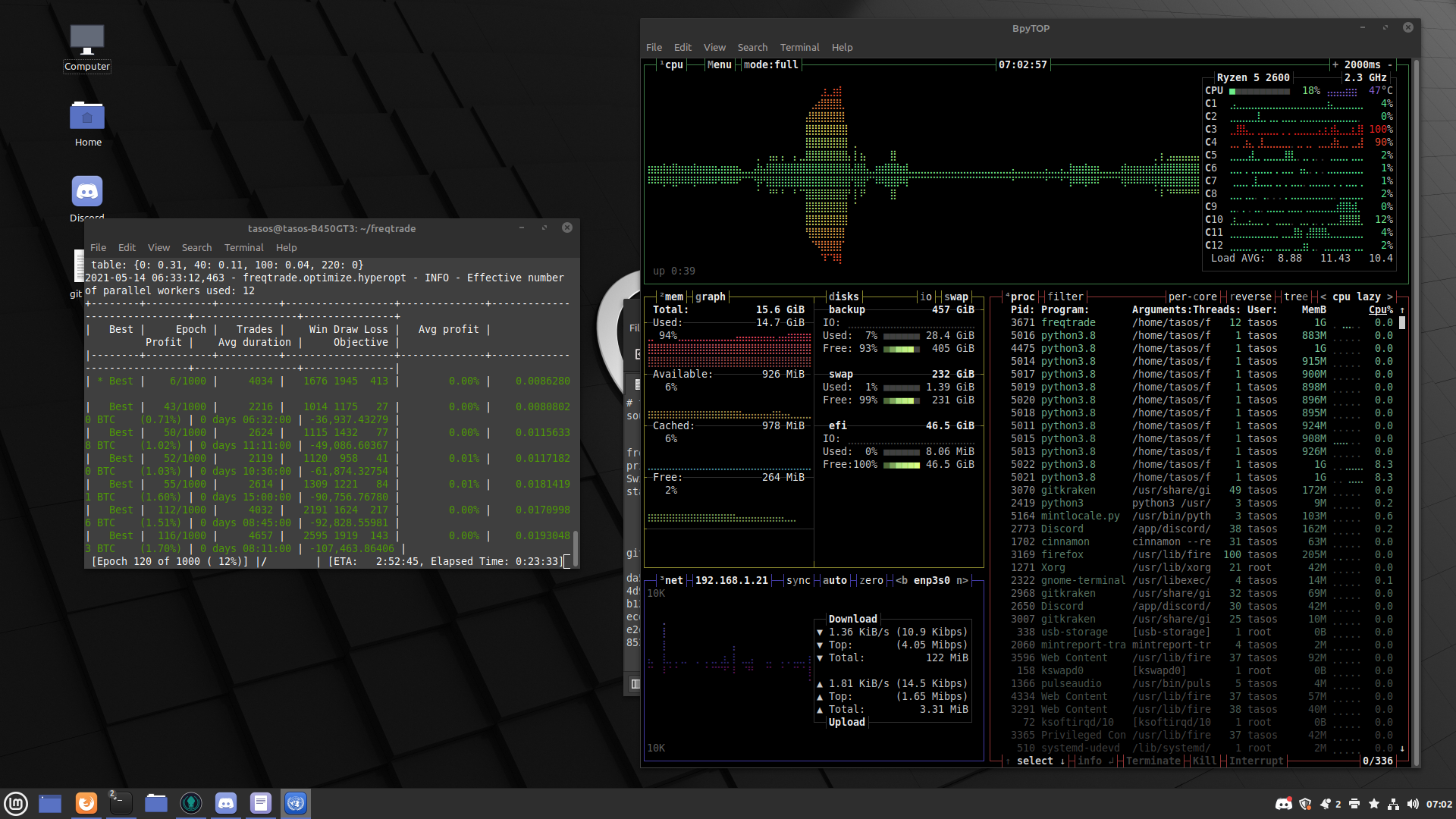Image resolution: width=1456 pixels, height=819 pixels.
Task: Toggle per-core CPU display
Action: [x=1192, y=297]
